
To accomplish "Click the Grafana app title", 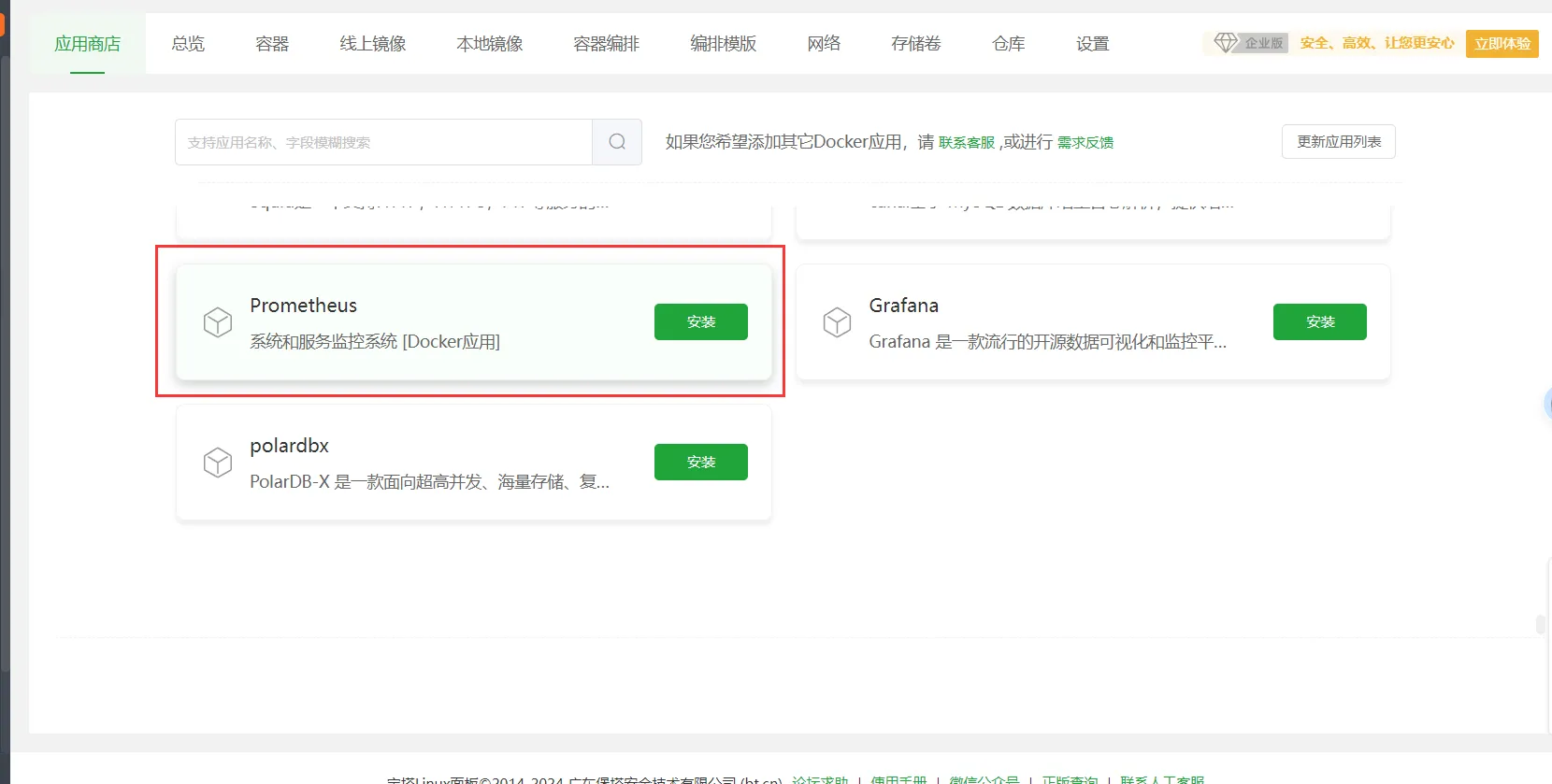I will [x=904, y=306].
